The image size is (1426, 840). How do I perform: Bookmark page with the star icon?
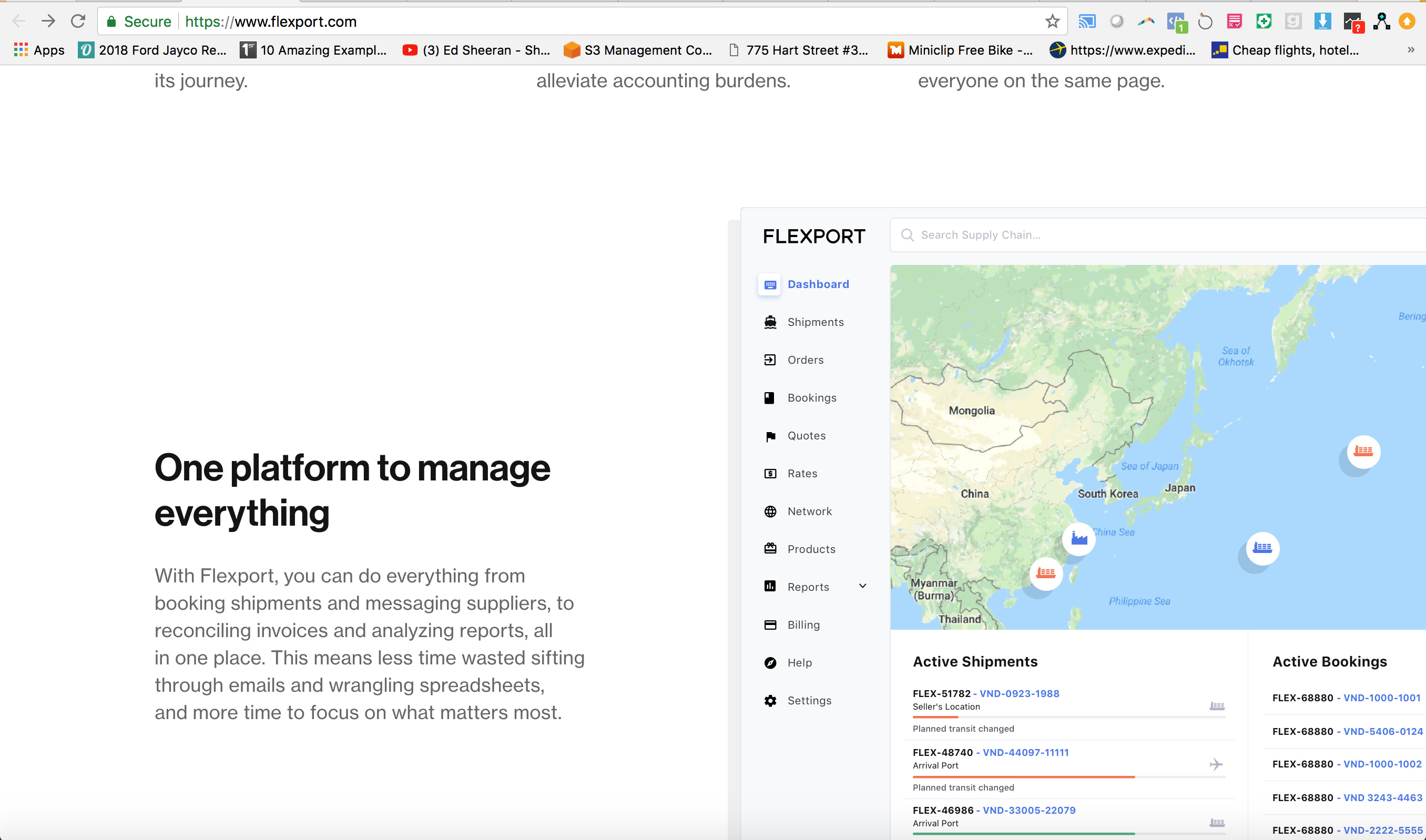point(1052,22)
